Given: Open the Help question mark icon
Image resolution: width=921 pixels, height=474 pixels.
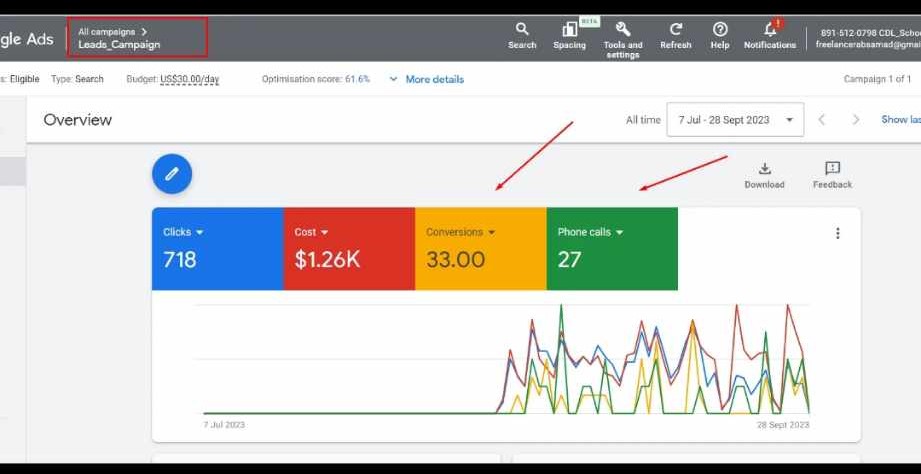Looking at the screenshot, I should 720,30.
